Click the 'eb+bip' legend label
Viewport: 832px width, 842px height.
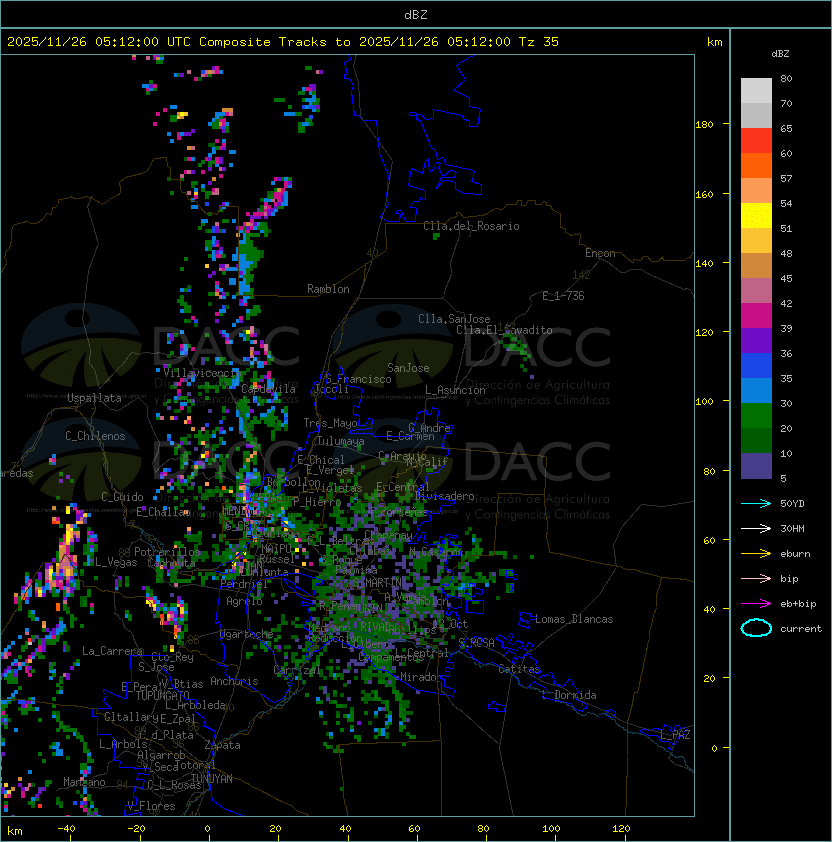[x=798, y=604]
